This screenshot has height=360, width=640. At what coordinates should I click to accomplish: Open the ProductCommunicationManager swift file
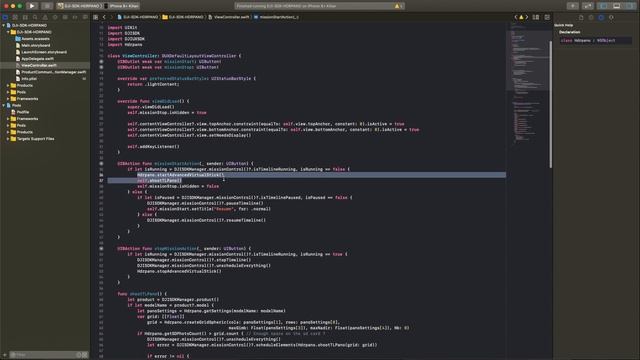pos(53,72)
